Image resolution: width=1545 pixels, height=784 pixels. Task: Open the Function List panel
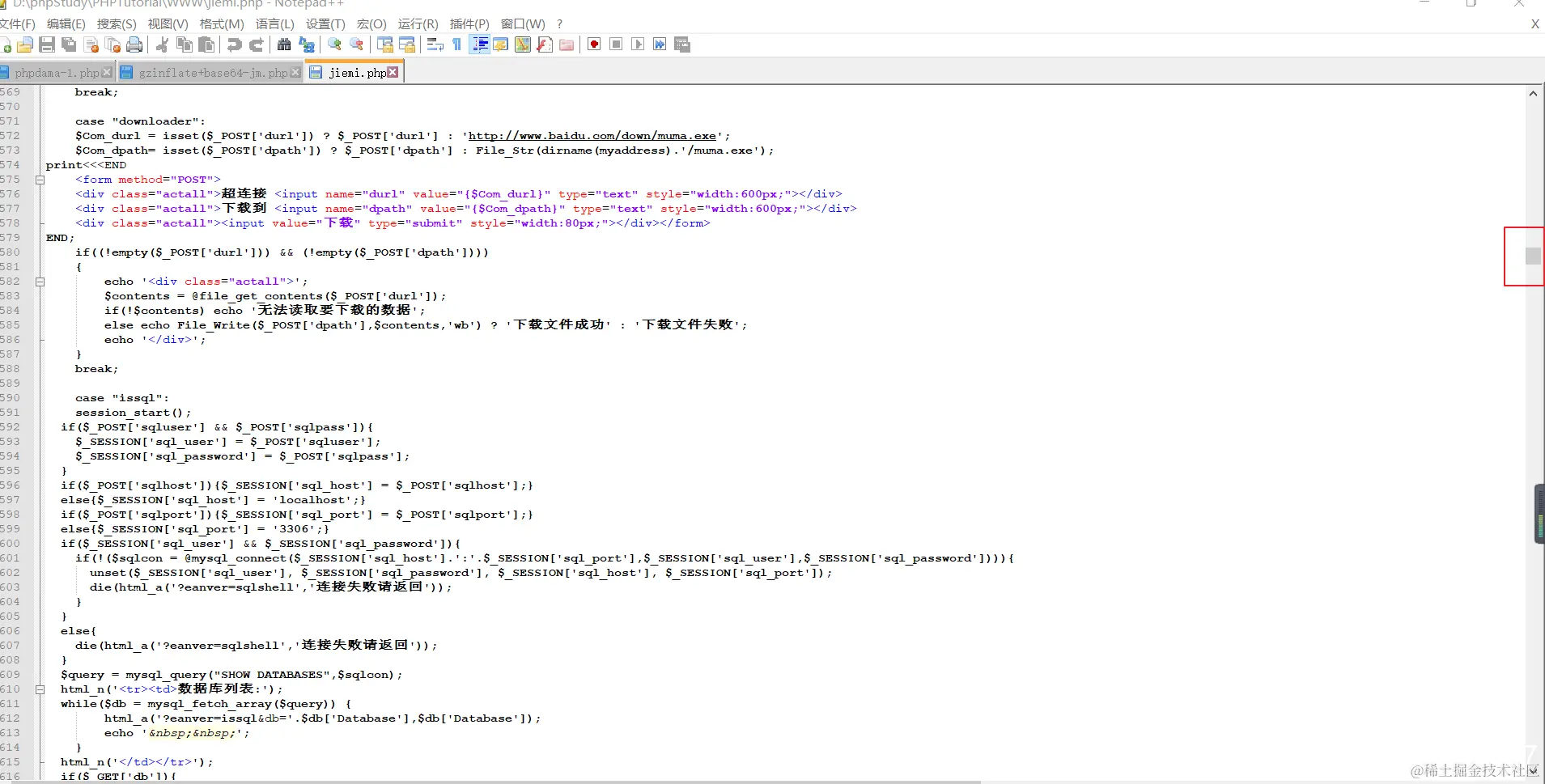pyautogui.click(x=545, y=44)
